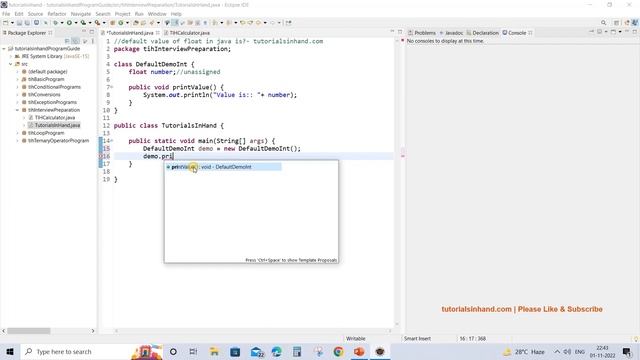This screenshot has width=640, height=360.
Task: Click the Package Explorer horizontal scrollbar
Action: click(29, 331)
